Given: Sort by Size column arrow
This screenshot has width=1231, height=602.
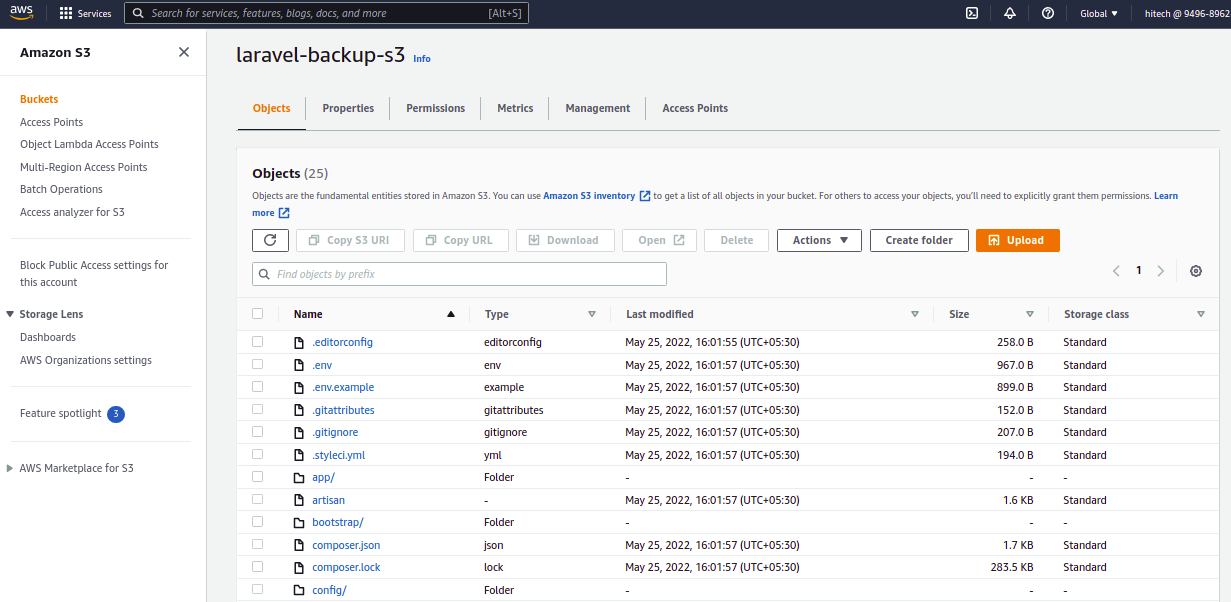Looking at the screenshot, I should (1030, 314).
